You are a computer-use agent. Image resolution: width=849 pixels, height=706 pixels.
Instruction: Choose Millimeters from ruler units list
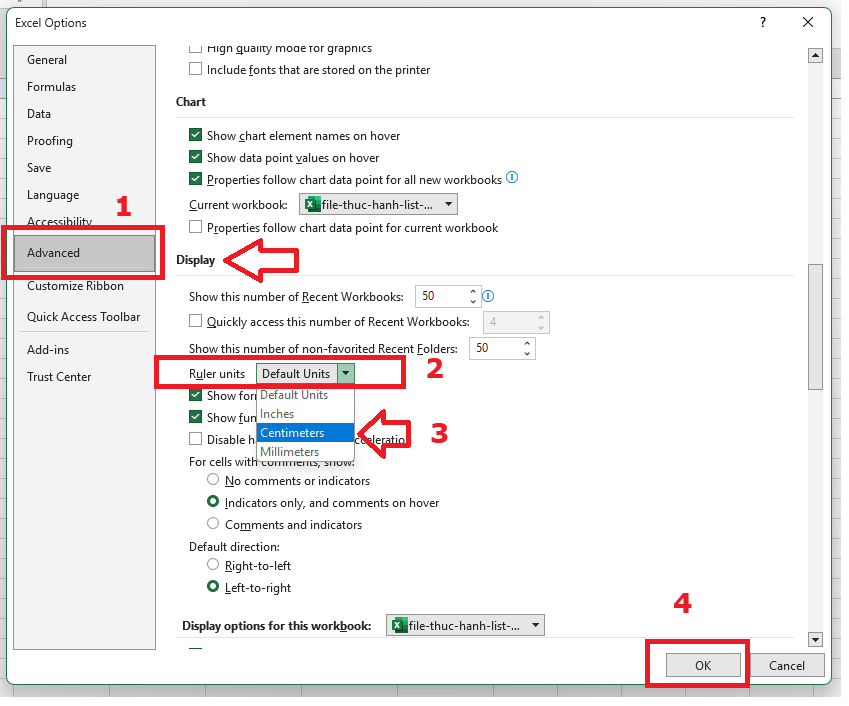point(306,453)
